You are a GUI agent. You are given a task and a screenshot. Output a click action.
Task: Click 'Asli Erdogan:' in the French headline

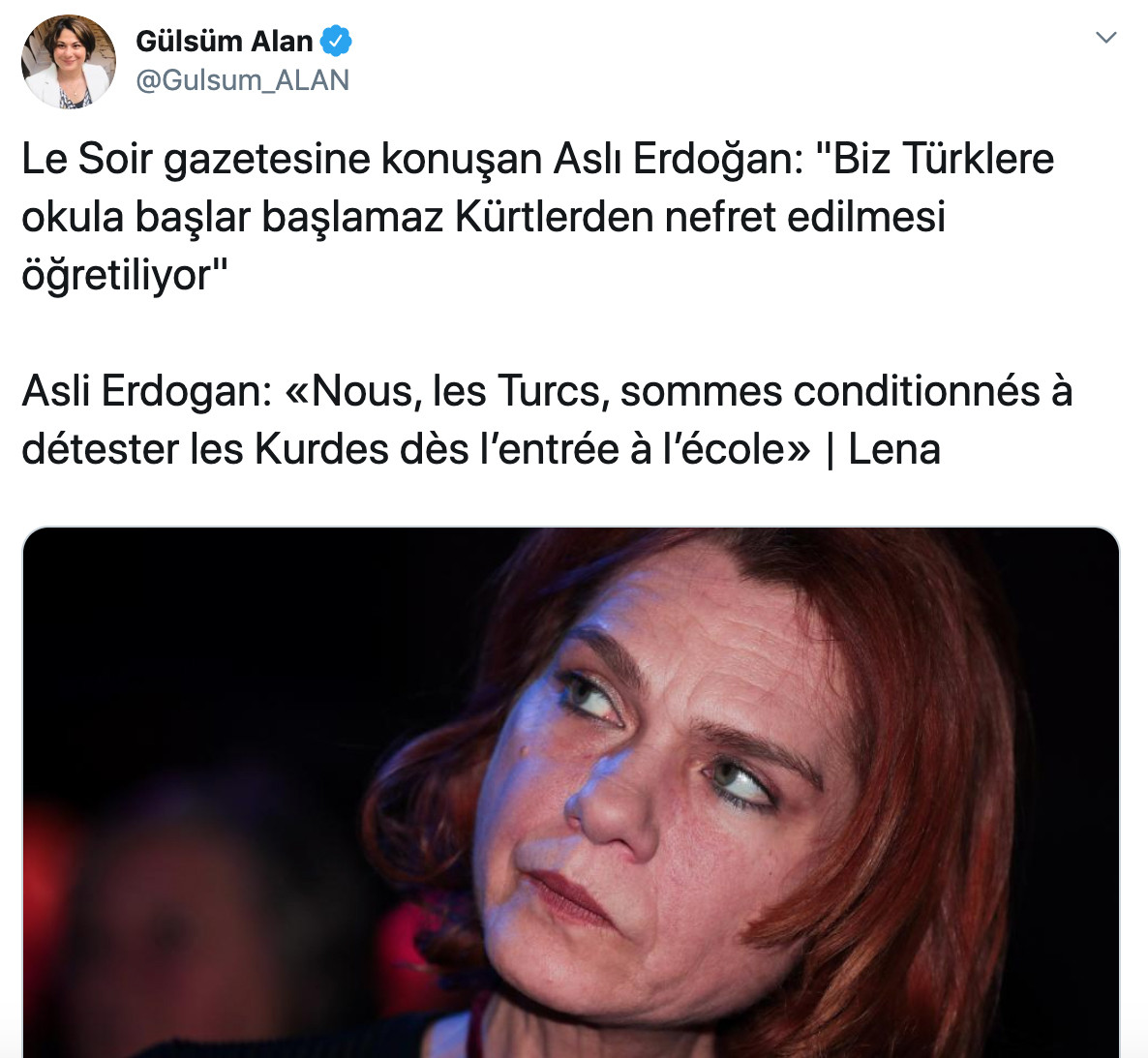point(147,391)
